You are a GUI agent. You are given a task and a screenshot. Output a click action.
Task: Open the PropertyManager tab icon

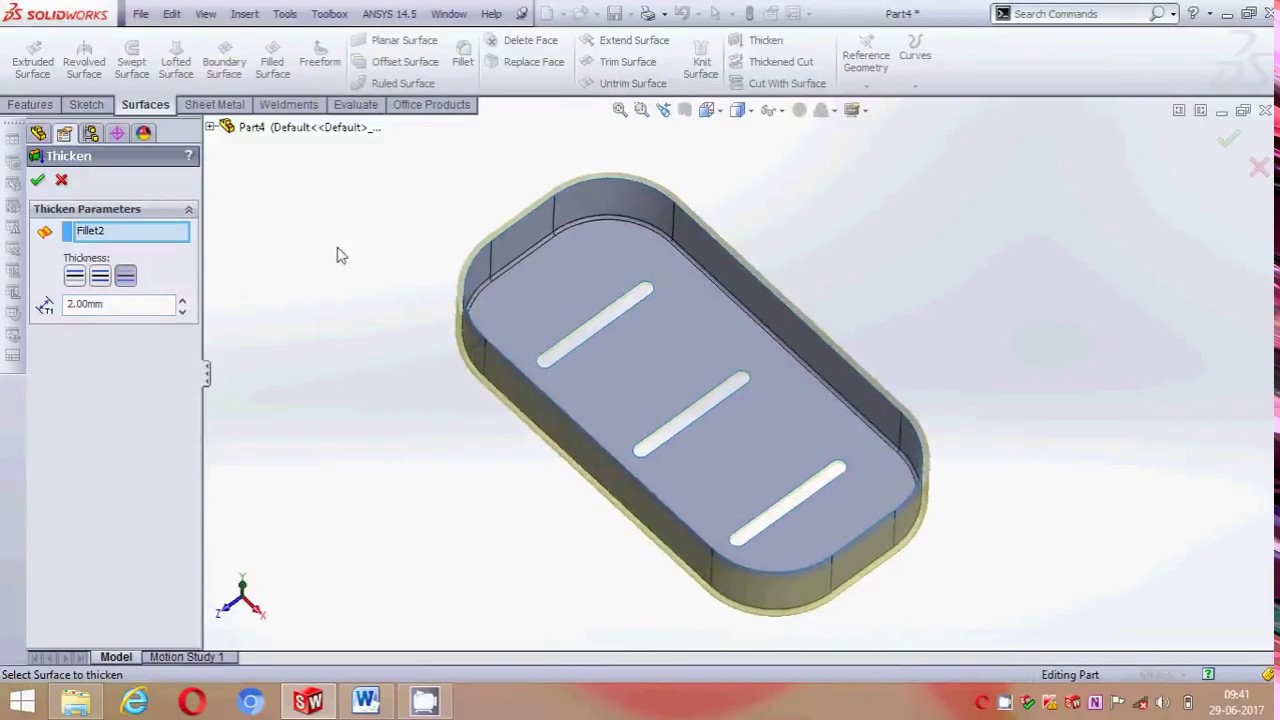(x=65, y=133)
